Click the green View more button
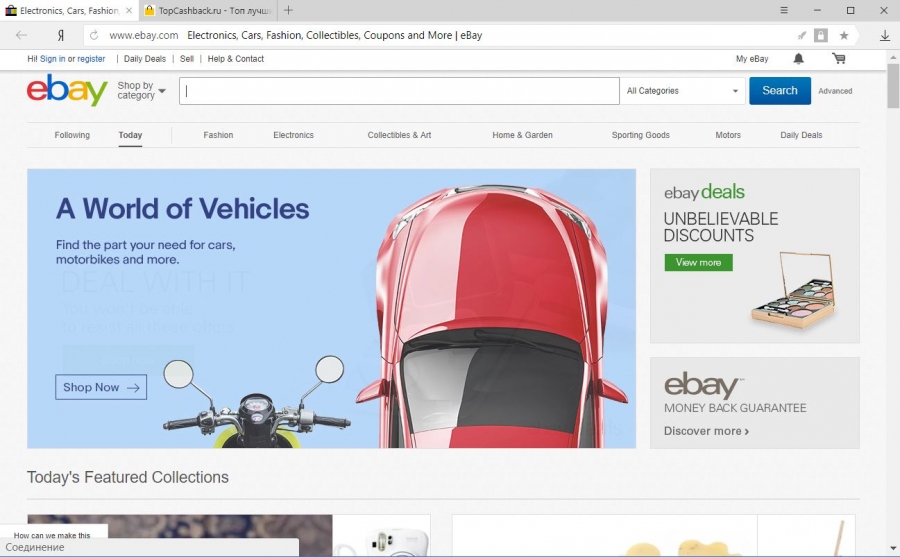900x557 pixels. (699, 262)
